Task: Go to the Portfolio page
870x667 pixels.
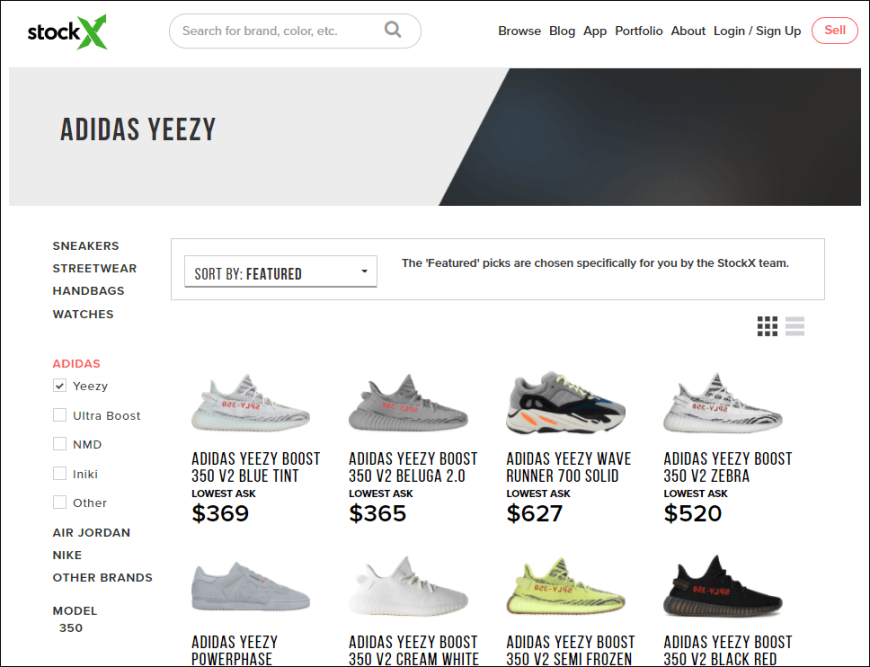Action: (x=638, y=31)
